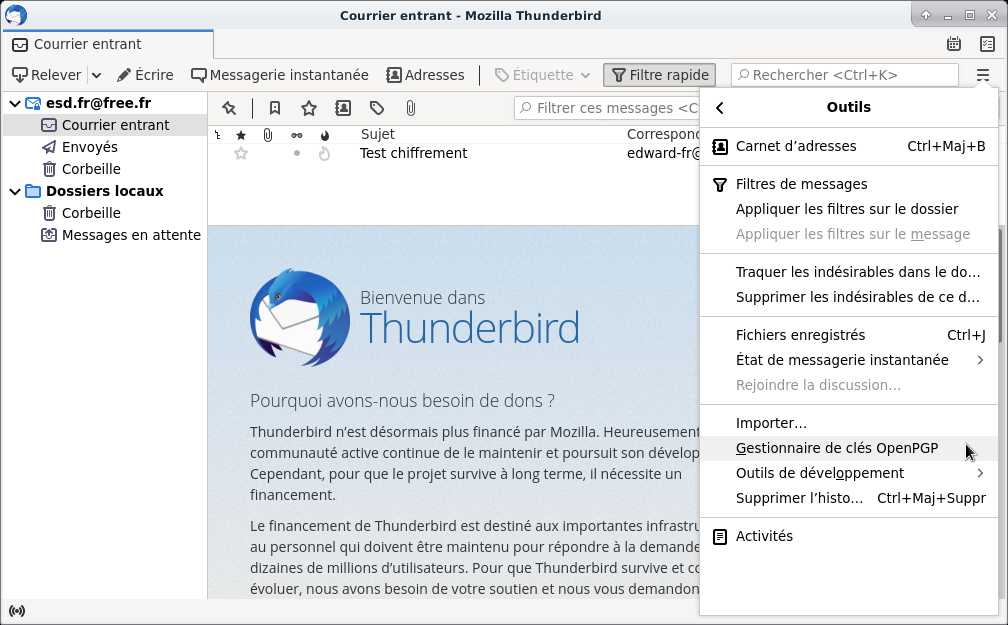Screen dimensions: 1008x625
Task: Filter messages with attachments paperclip icon
Action: (411, 108)
